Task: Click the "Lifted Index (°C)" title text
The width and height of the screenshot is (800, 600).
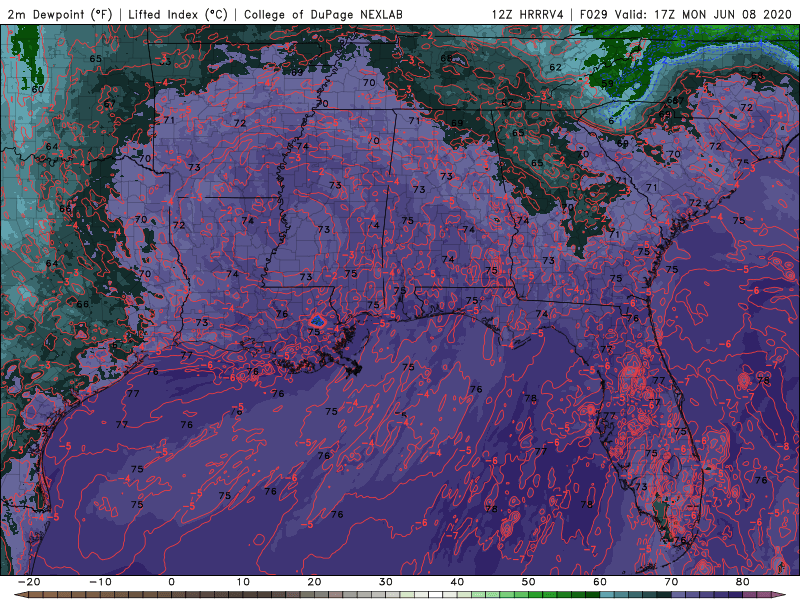Action: click(x=178, y=14)
